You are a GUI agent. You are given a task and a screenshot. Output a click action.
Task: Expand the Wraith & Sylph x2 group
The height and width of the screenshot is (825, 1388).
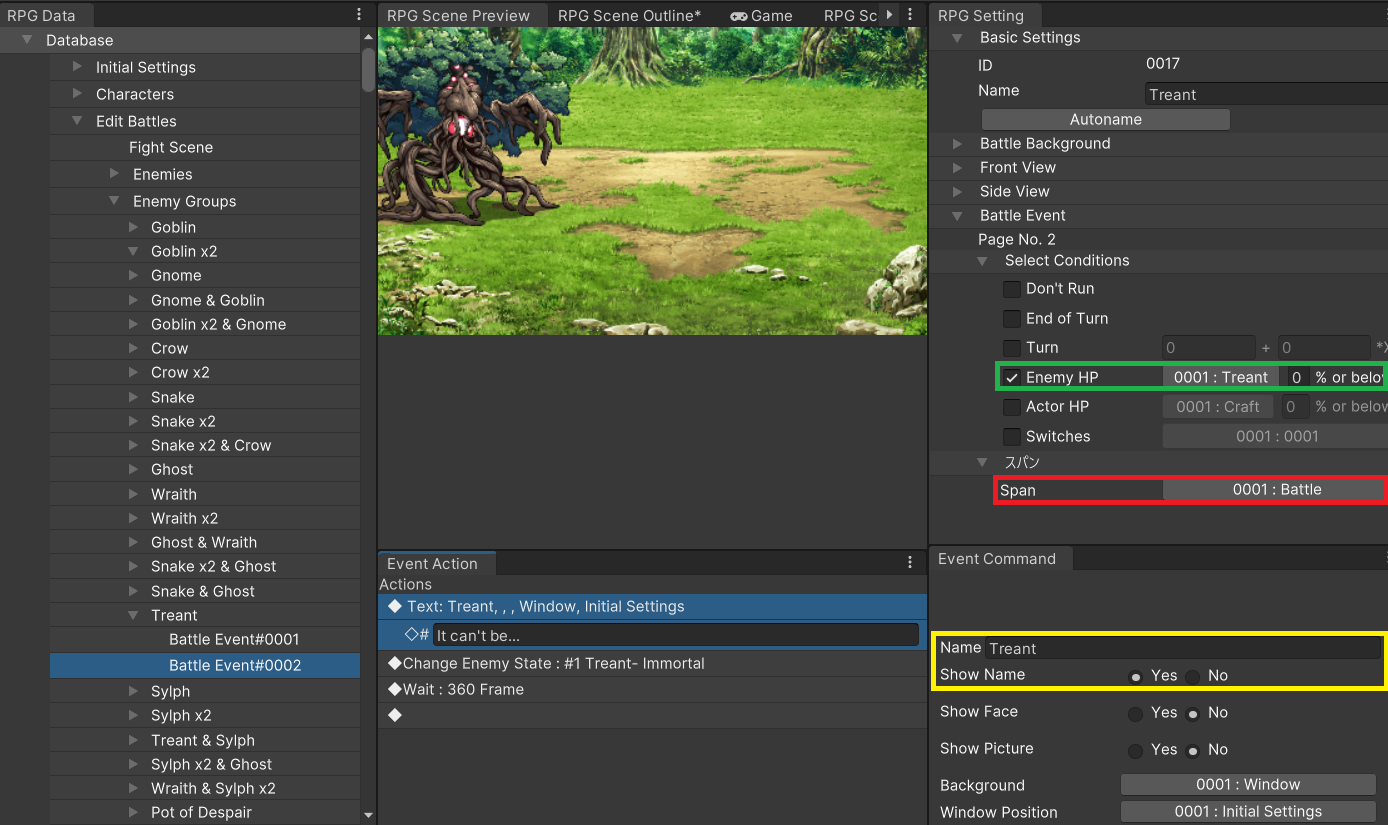[x=133, y=788]
